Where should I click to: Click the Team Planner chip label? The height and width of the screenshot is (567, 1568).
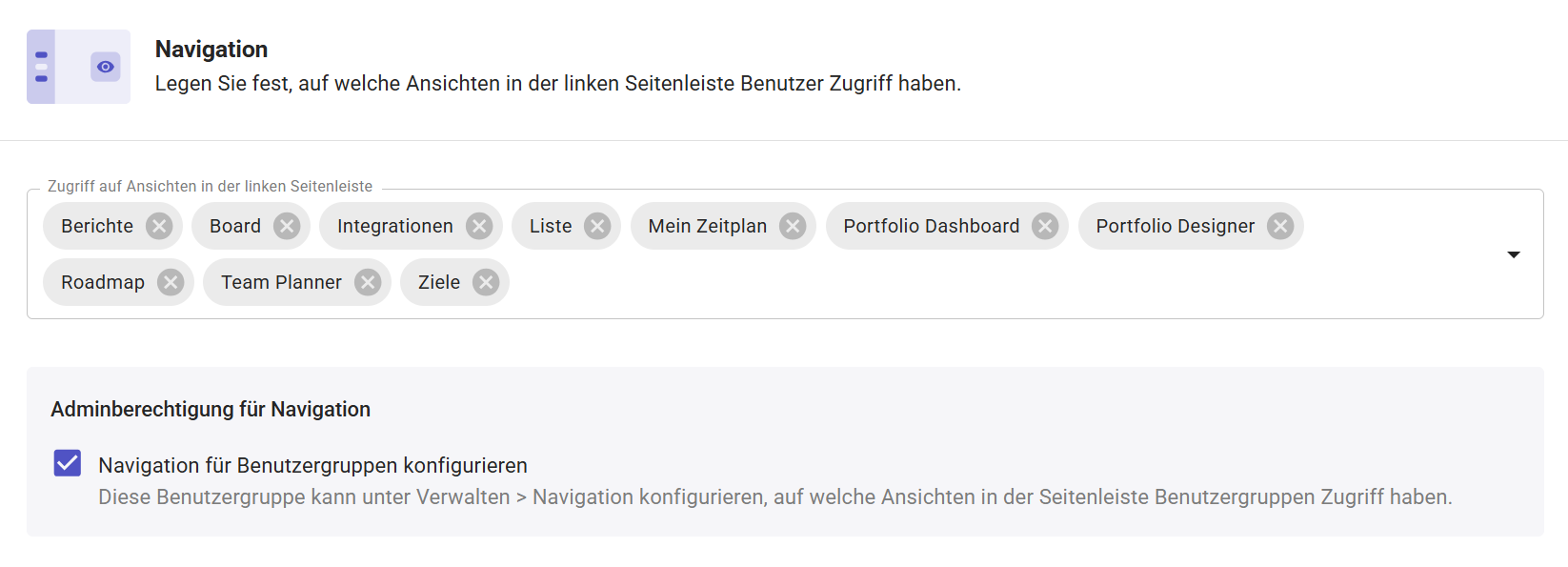(281, 282)
